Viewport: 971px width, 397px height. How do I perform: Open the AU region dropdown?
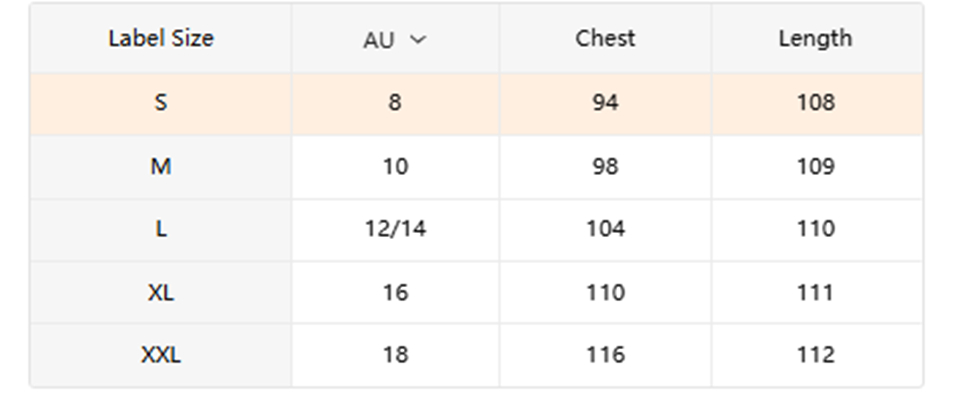(395, 40)
